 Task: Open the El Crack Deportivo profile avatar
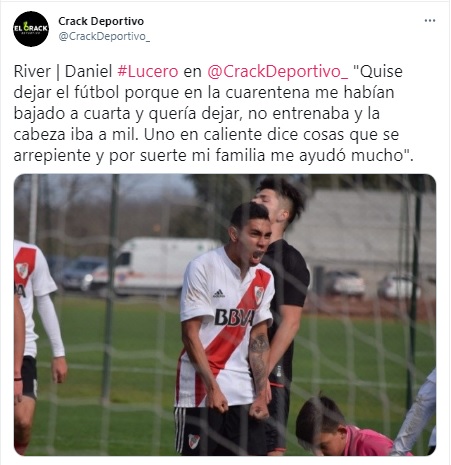pyautogui.click(x=31, y=29)
